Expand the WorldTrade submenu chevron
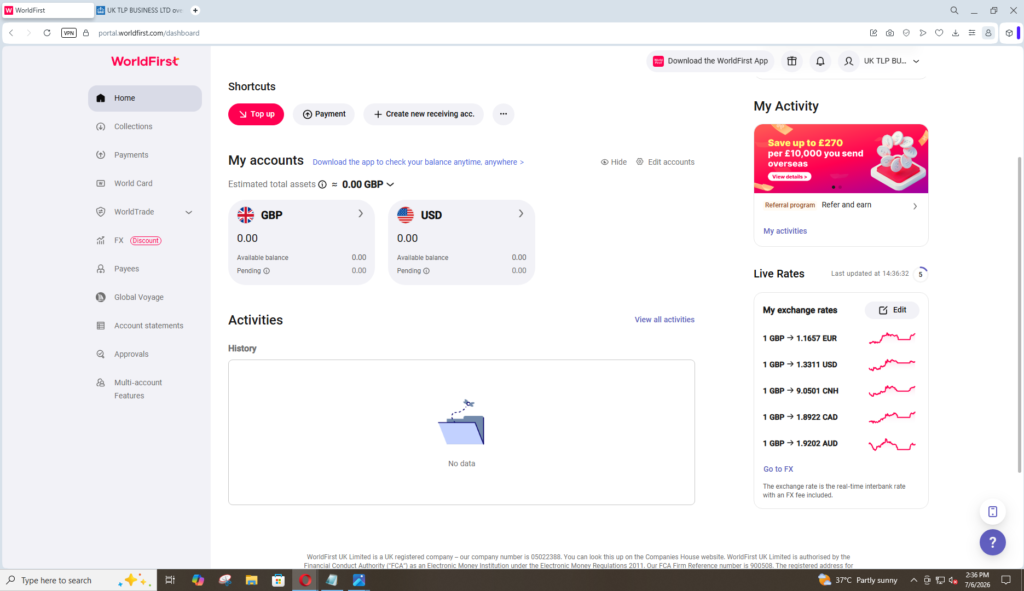The width and height of the screenshot is (1024, 591). tap(189, 212)
